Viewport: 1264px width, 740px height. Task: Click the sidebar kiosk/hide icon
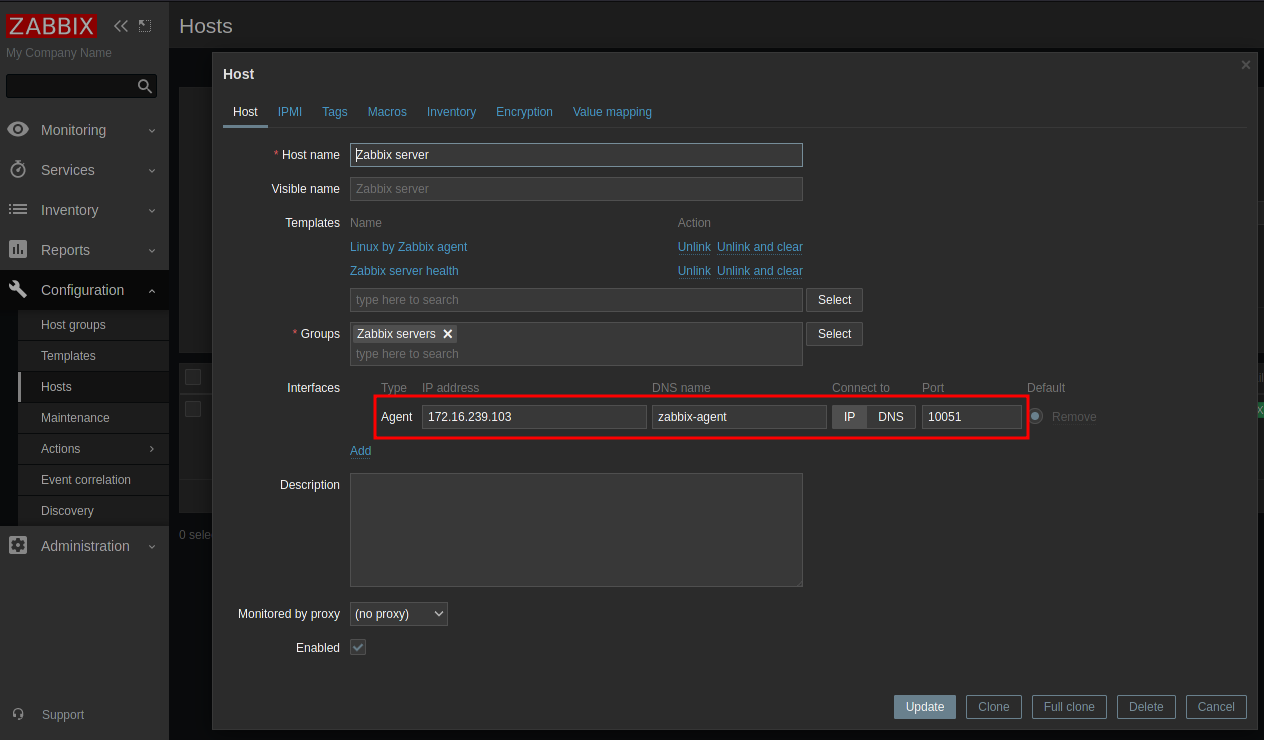click(x=145, y=26)
